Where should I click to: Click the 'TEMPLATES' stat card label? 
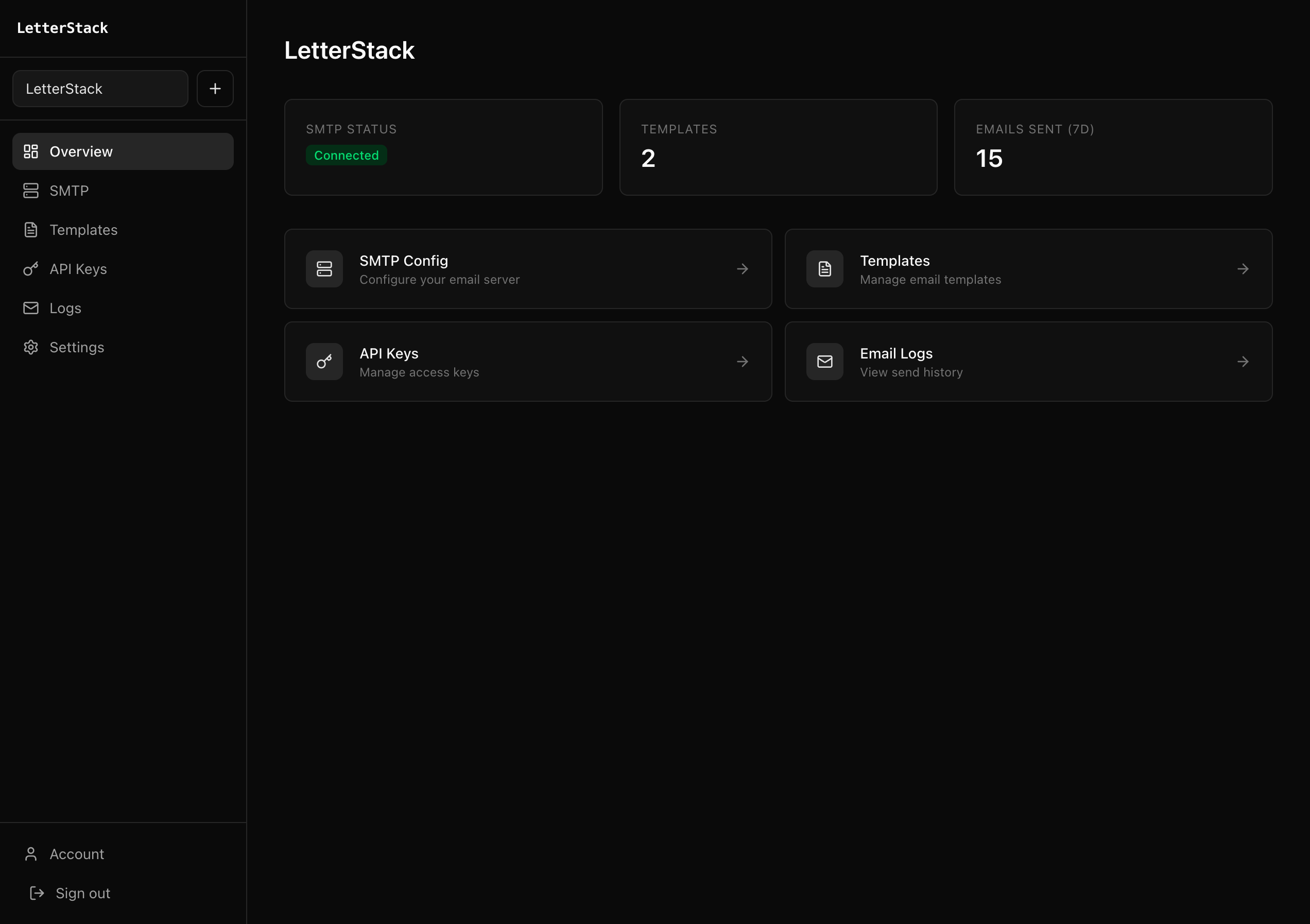pyautogui.click(x=679, y=129)
